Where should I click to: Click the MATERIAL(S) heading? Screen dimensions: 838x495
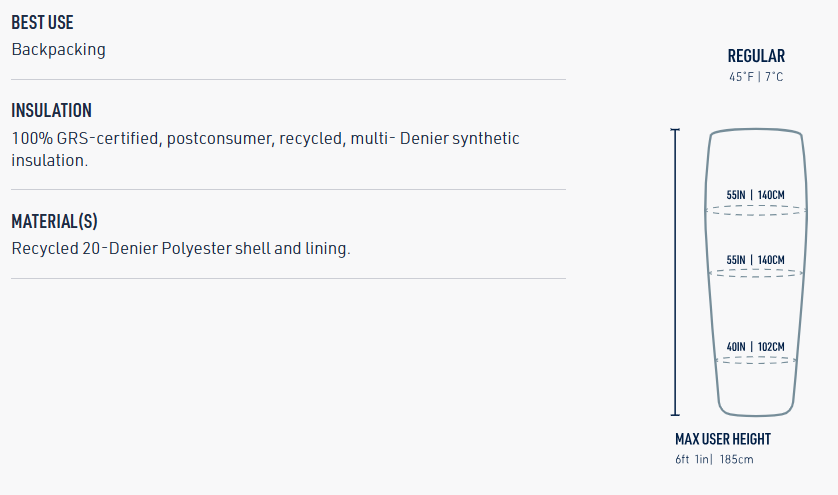pyautogui.click(x=54, y=221)
